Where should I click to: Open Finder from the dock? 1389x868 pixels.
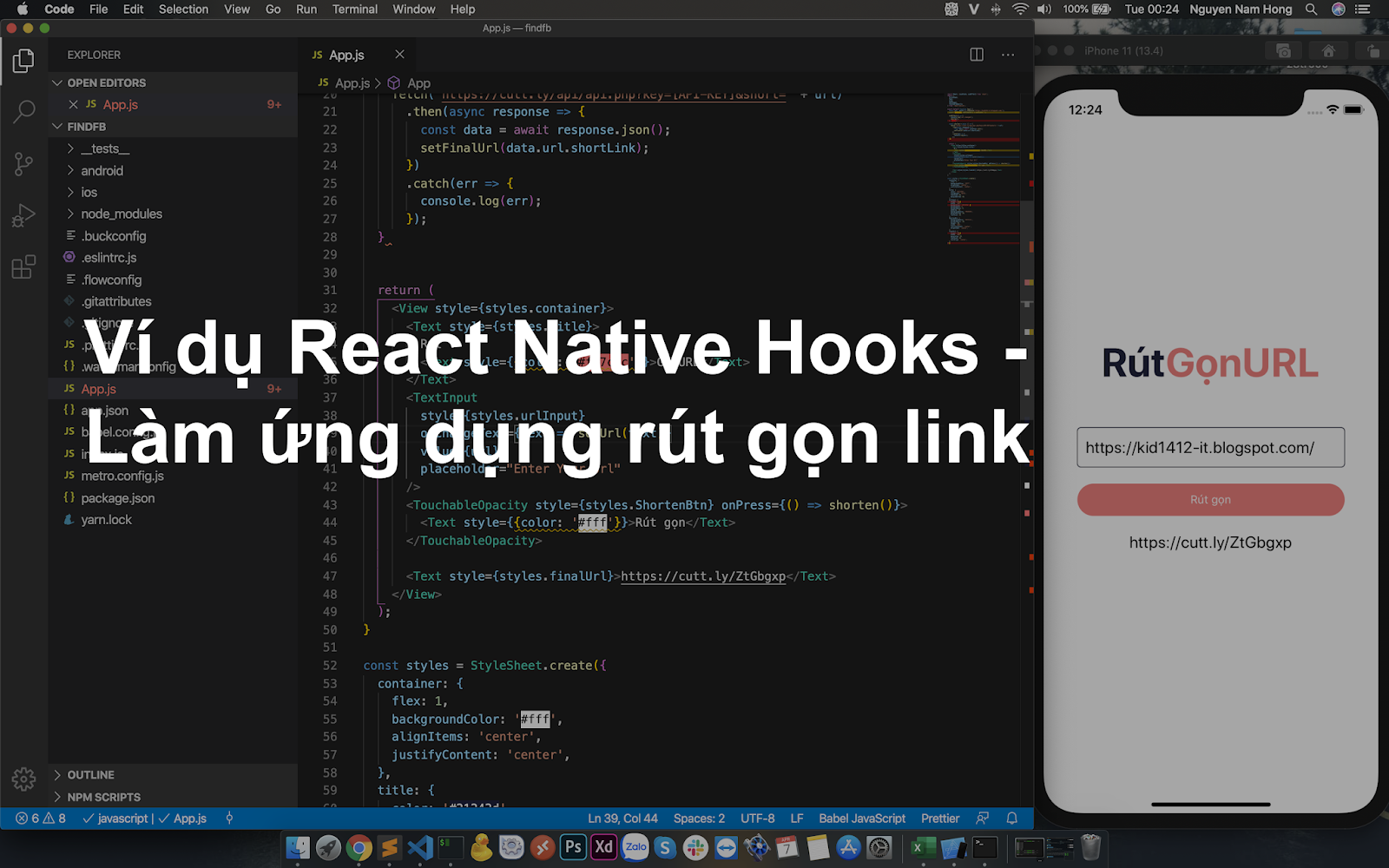(x=298, y=847)
